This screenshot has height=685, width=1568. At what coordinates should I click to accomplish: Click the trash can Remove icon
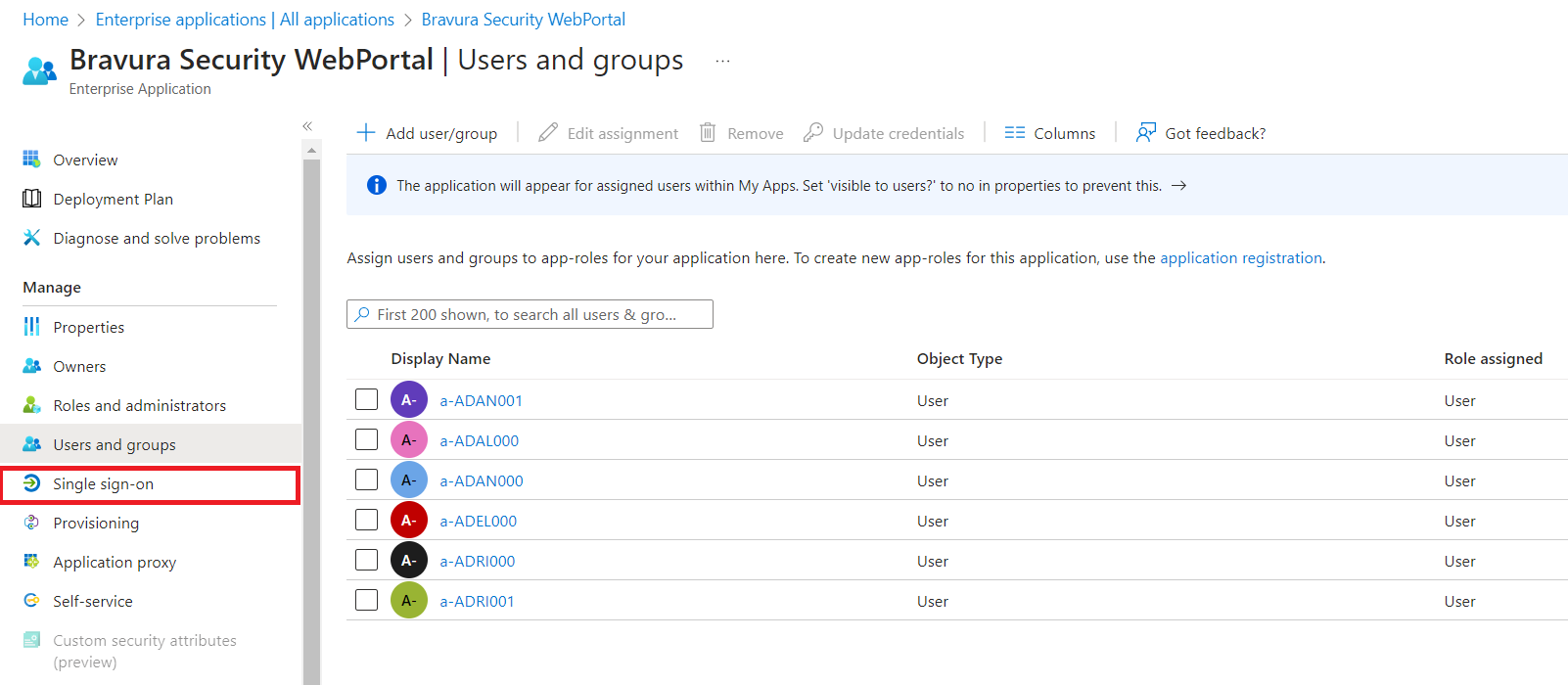[708, 132]
